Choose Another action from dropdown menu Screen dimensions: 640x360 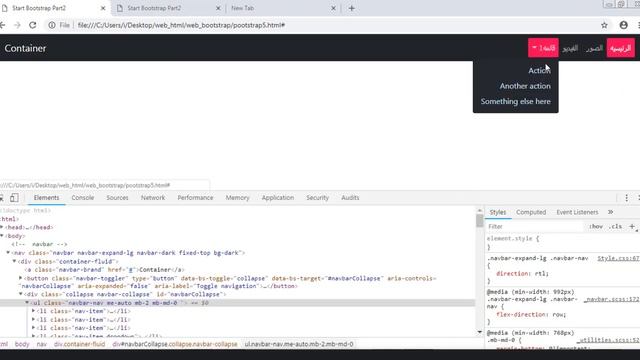click(525, 86)
